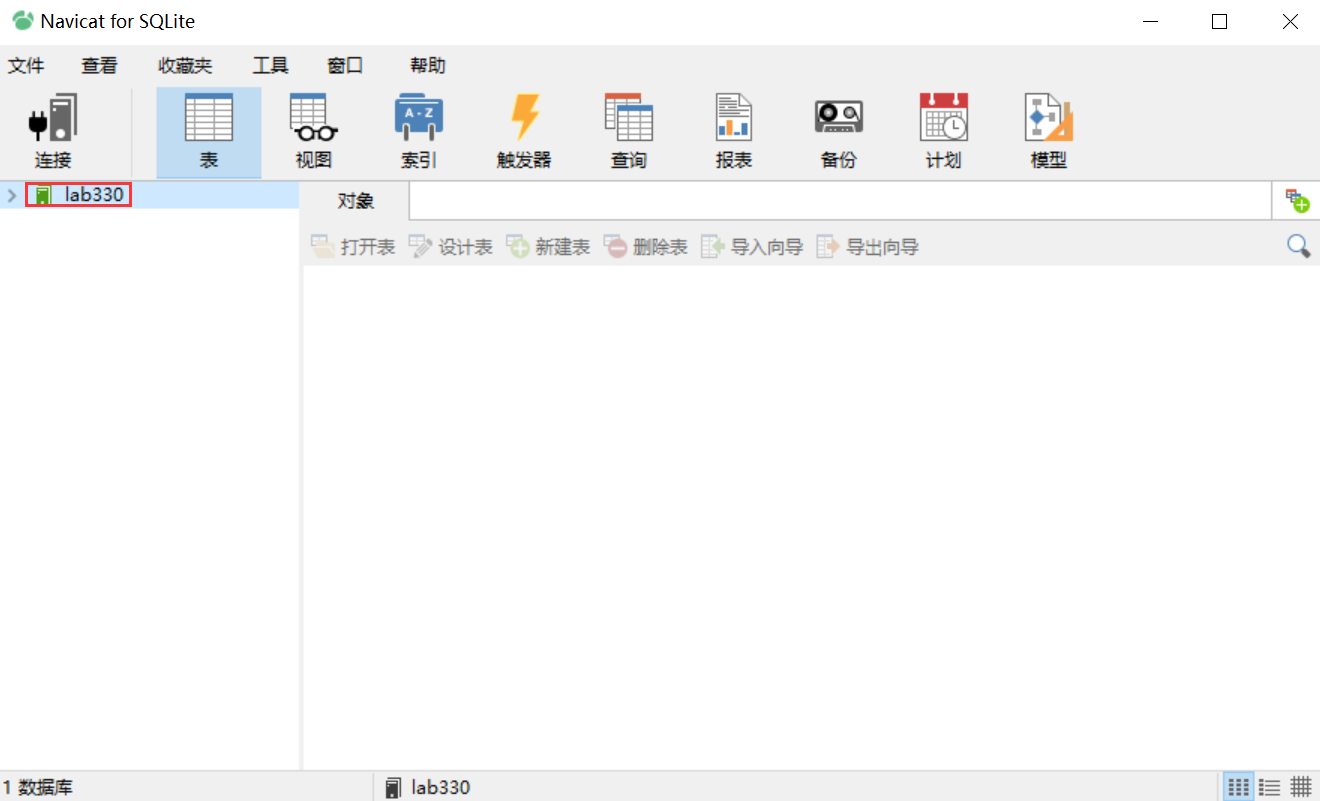Switch to large icons view mode
The image size is (1320, 801).
click(x=1238, y=787)
